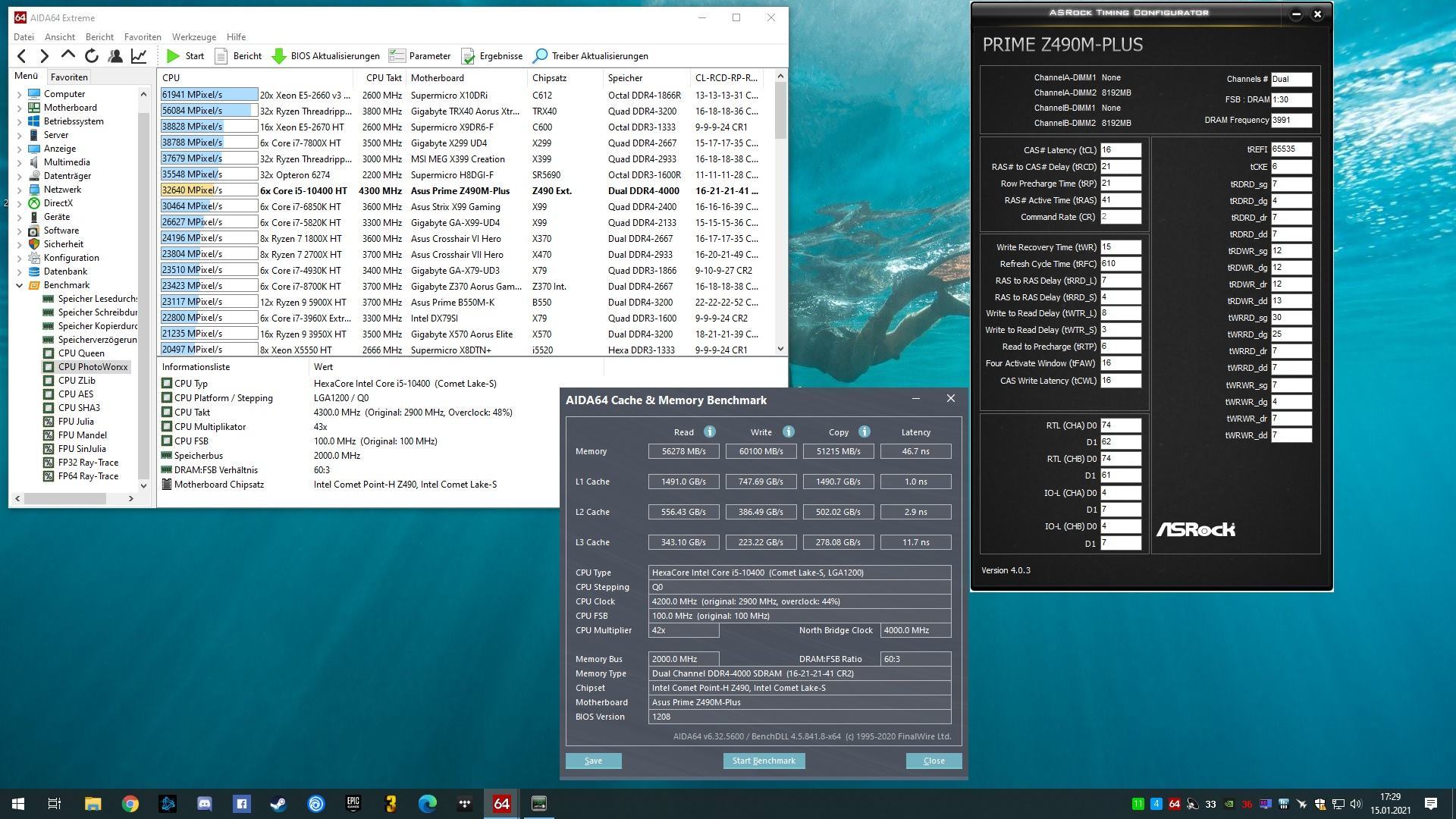
Task: Open Windows Start menu
Action: [x=18, y=804]
